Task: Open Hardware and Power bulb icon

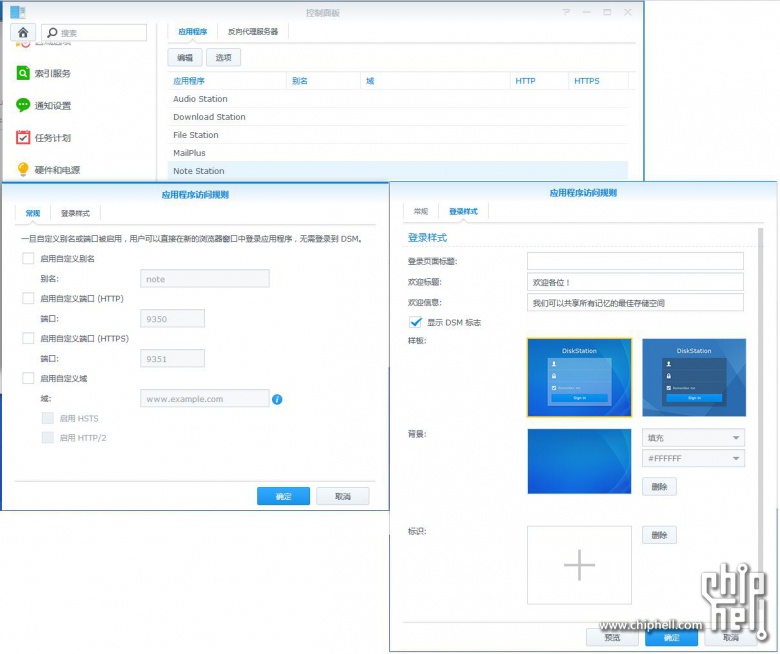Action: (x=23, y=169)
